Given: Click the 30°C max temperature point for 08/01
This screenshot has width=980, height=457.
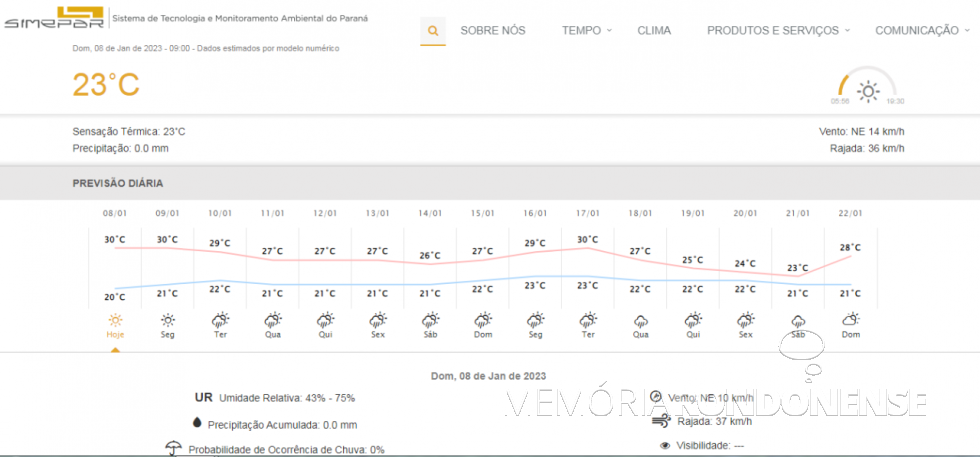Looking at the screenshot, I should [x=115, y=239].
